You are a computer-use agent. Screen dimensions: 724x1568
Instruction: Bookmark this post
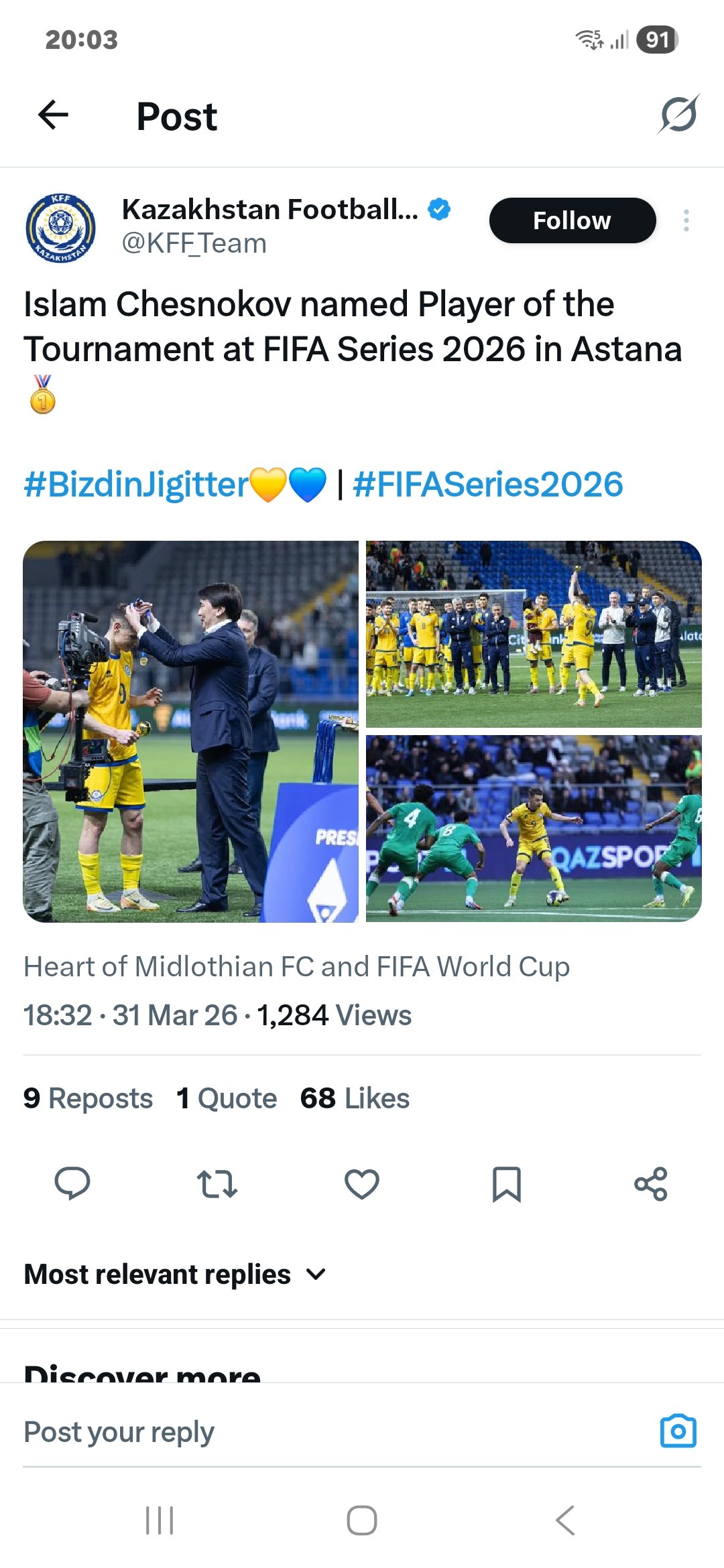coord(507,1183)
